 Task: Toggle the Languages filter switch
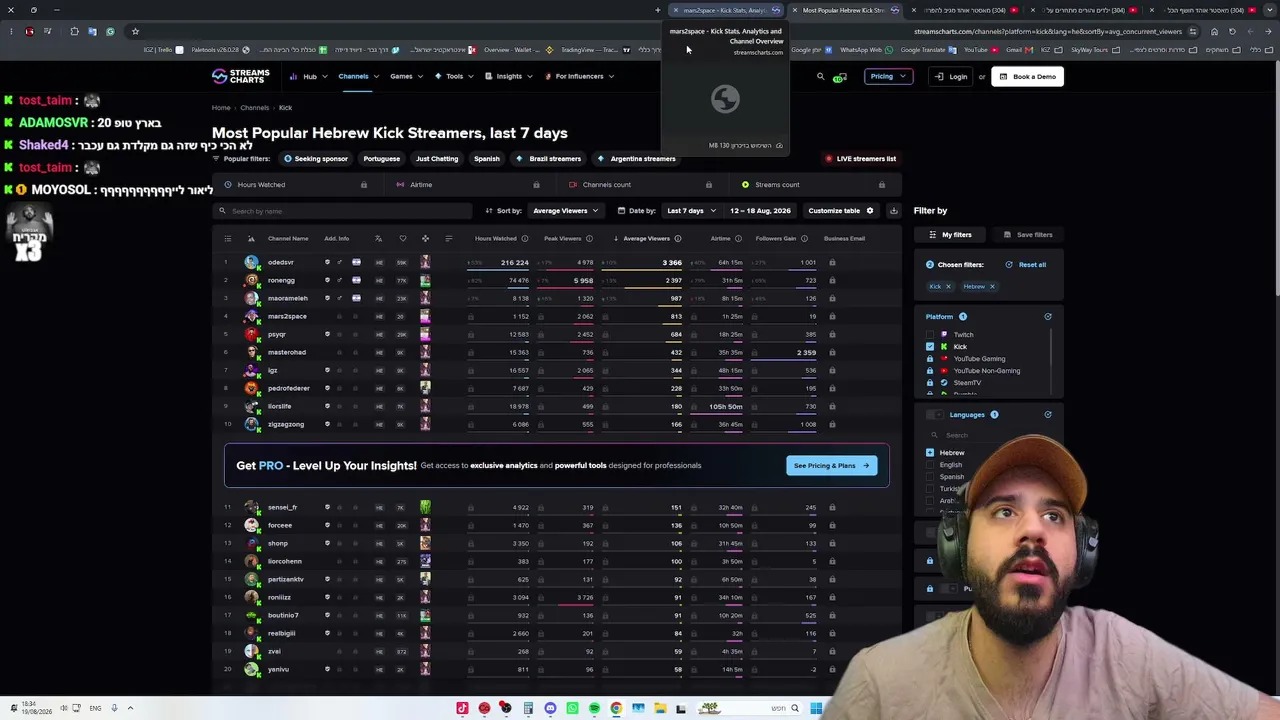tap(934, 414)
